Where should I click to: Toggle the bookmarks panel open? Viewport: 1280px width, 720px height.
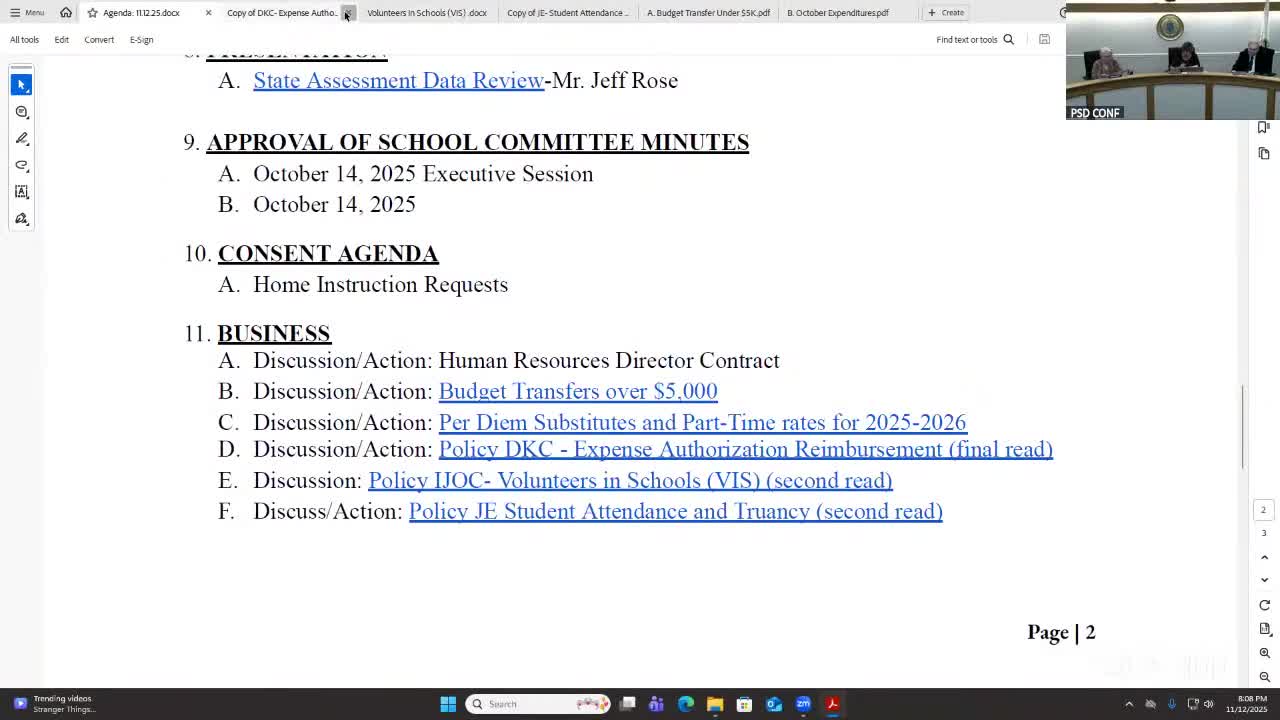pyautogui.click(x=1263, y=127)
